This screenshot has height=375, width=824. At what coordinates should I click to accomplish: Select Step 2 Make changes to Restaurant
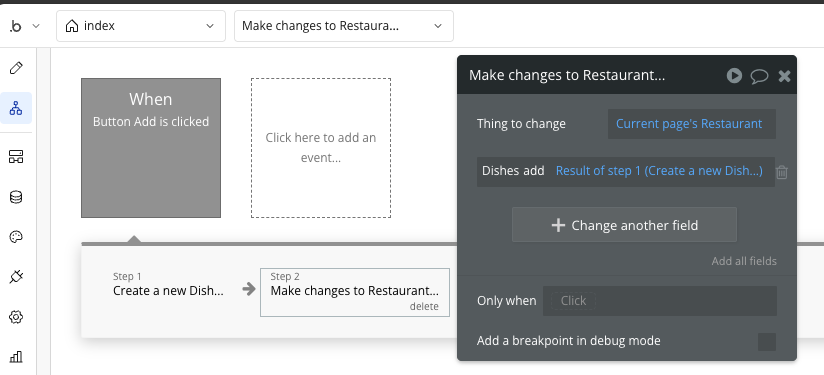(x=355, y=293)
